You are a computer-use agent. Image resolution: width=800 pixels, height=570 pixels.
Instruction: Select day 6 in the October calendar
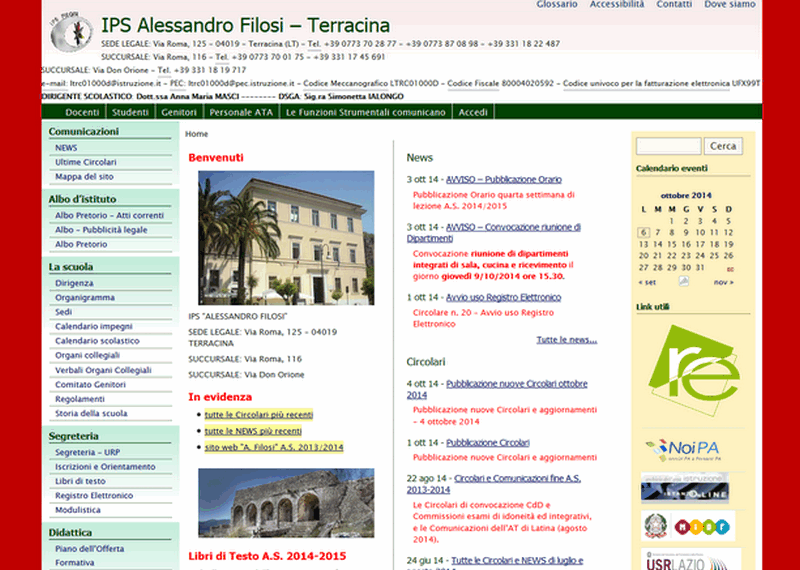point(643,232)
